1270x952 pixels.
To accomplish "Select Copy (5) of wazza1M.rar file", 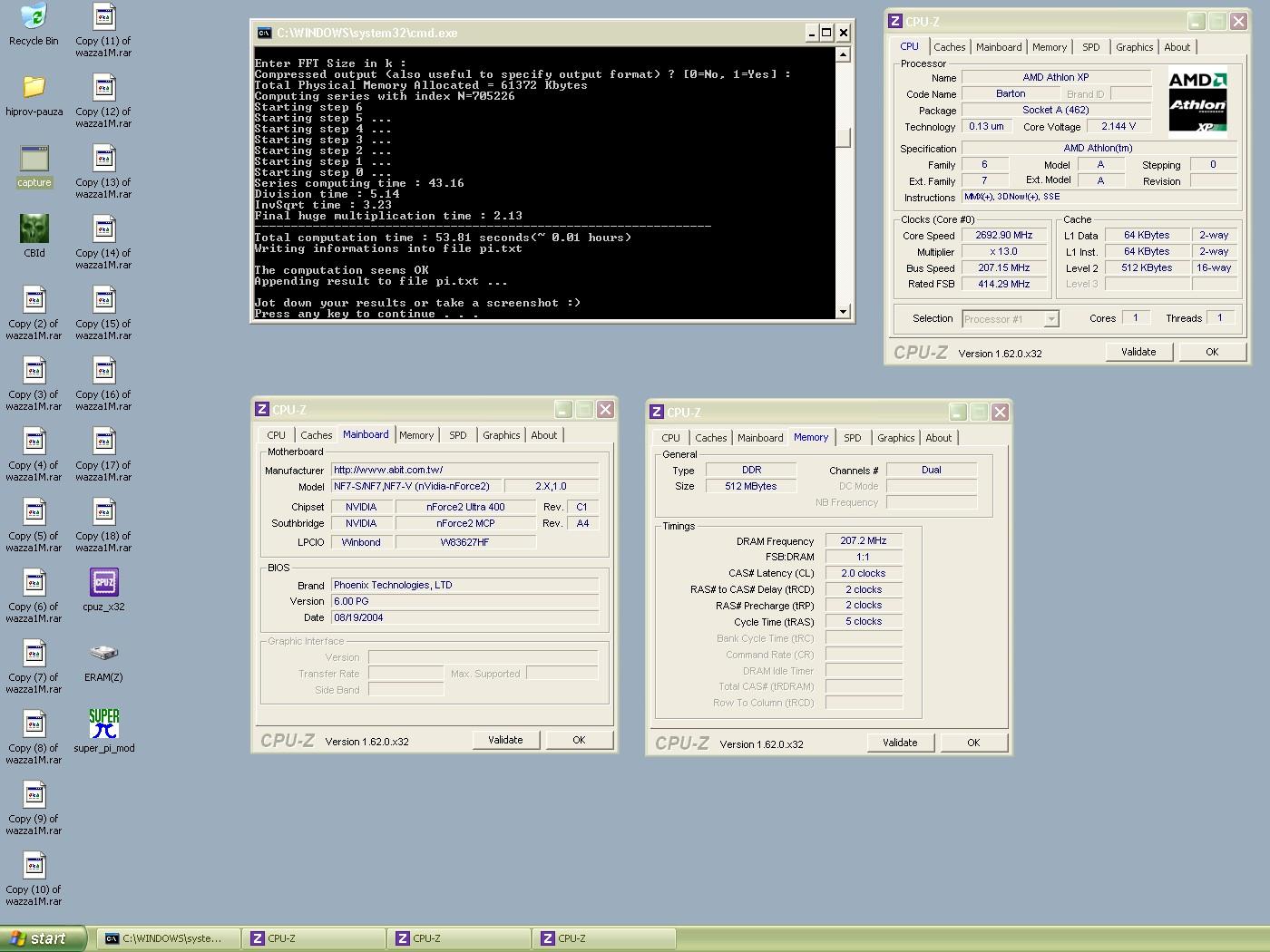I will click(34, 525).
